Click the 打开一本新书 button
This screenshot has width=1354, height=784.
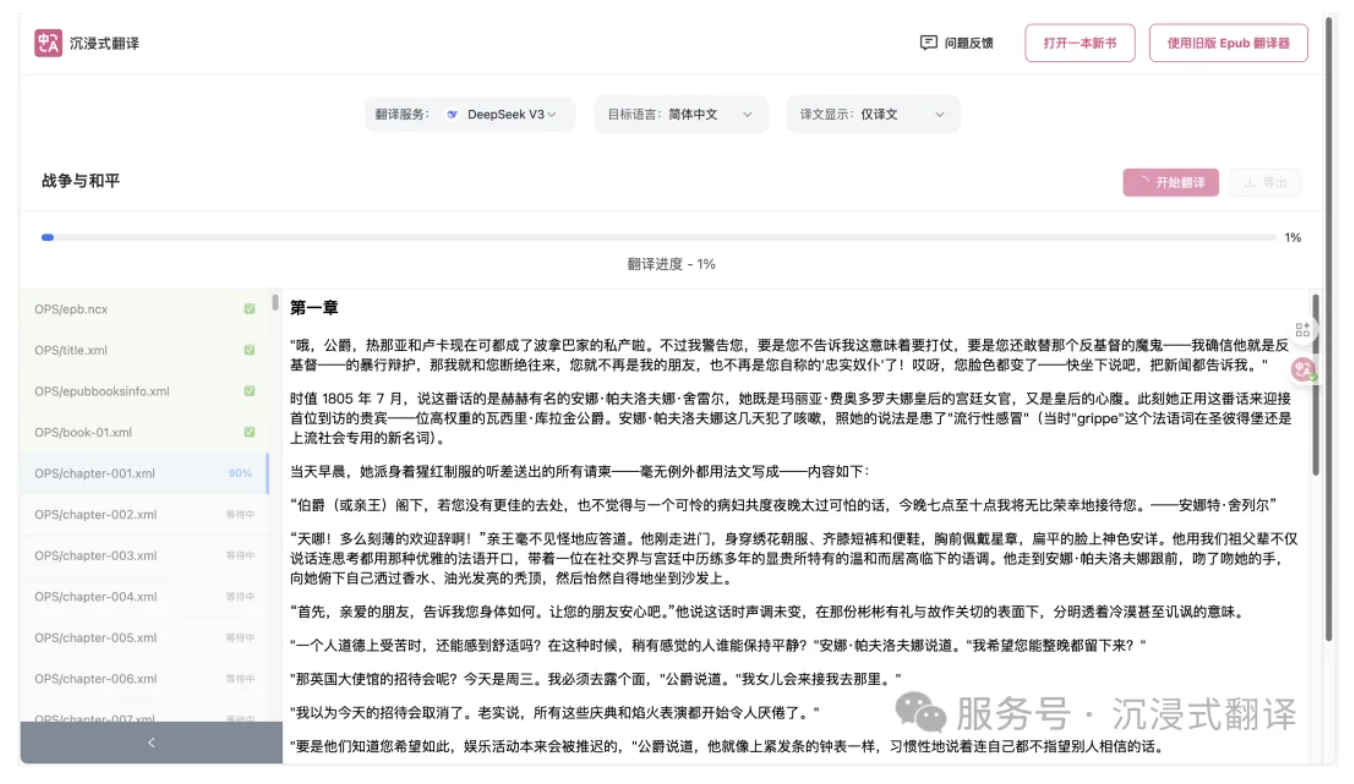1079,43
